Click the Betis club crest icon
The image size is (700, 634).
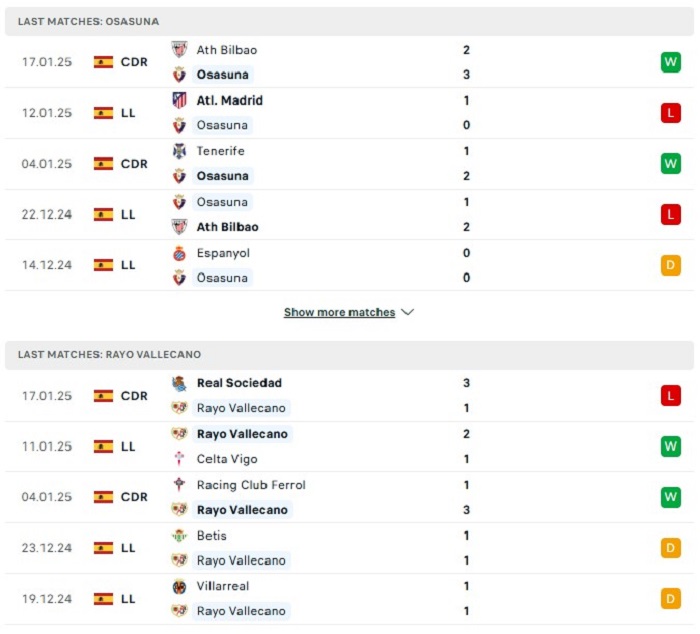[x=179, y=536]
